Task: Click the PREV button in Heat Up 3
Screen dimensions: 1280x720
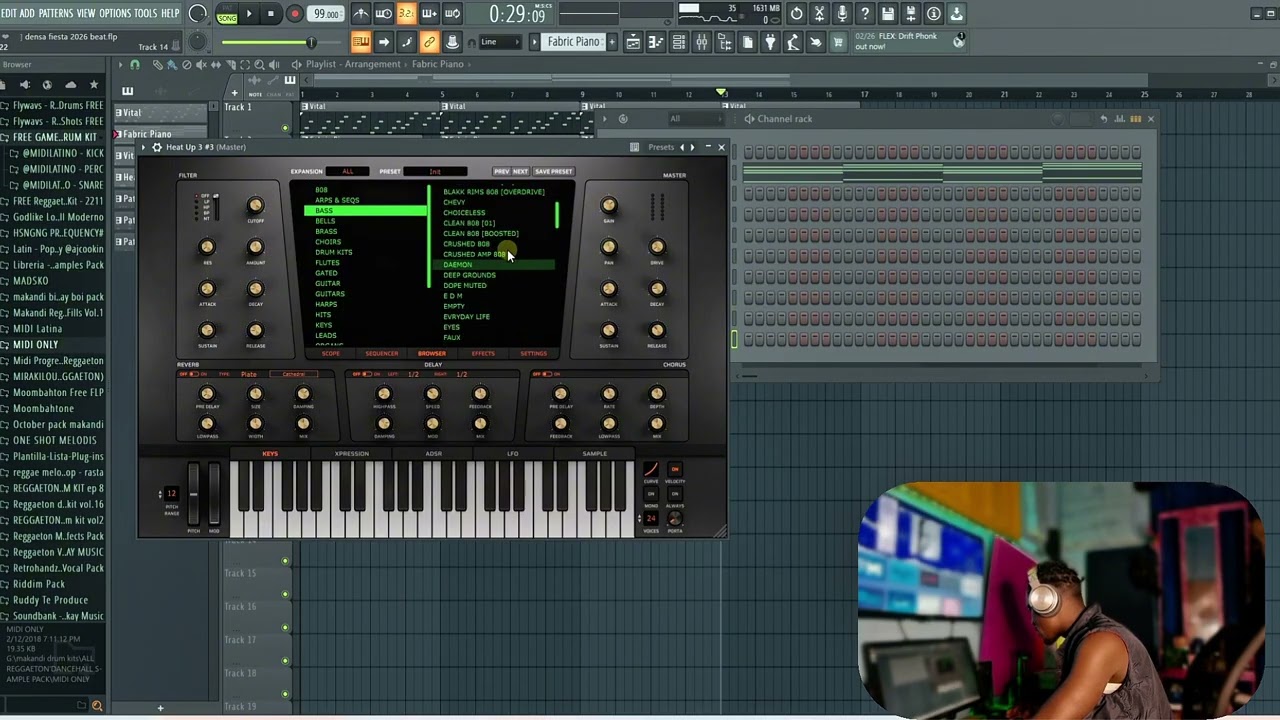Action: point(501,171)
